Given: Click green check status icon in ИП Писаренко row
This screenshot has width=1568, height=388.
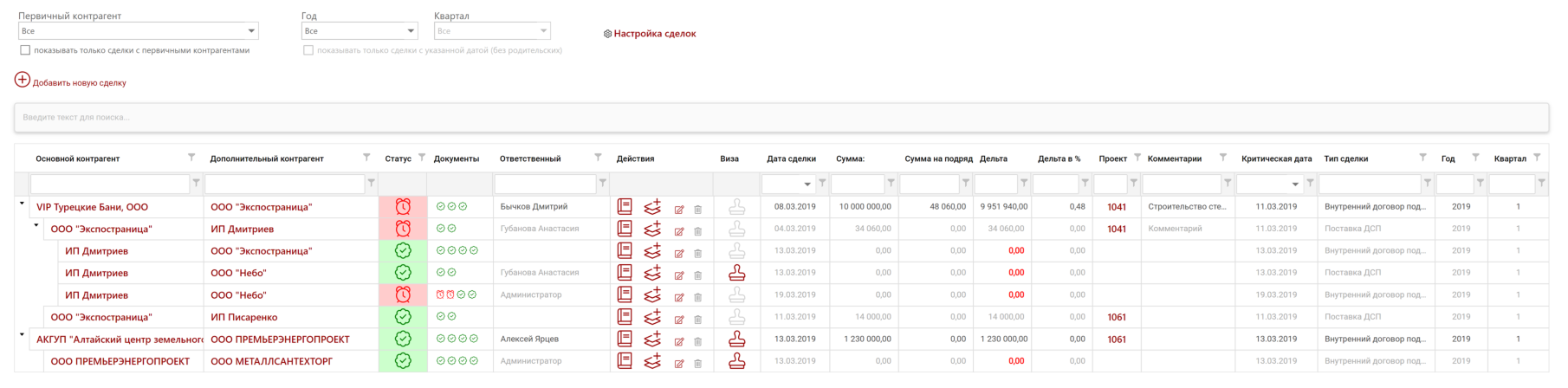Looking at the screenshot, I should point(403,317).
